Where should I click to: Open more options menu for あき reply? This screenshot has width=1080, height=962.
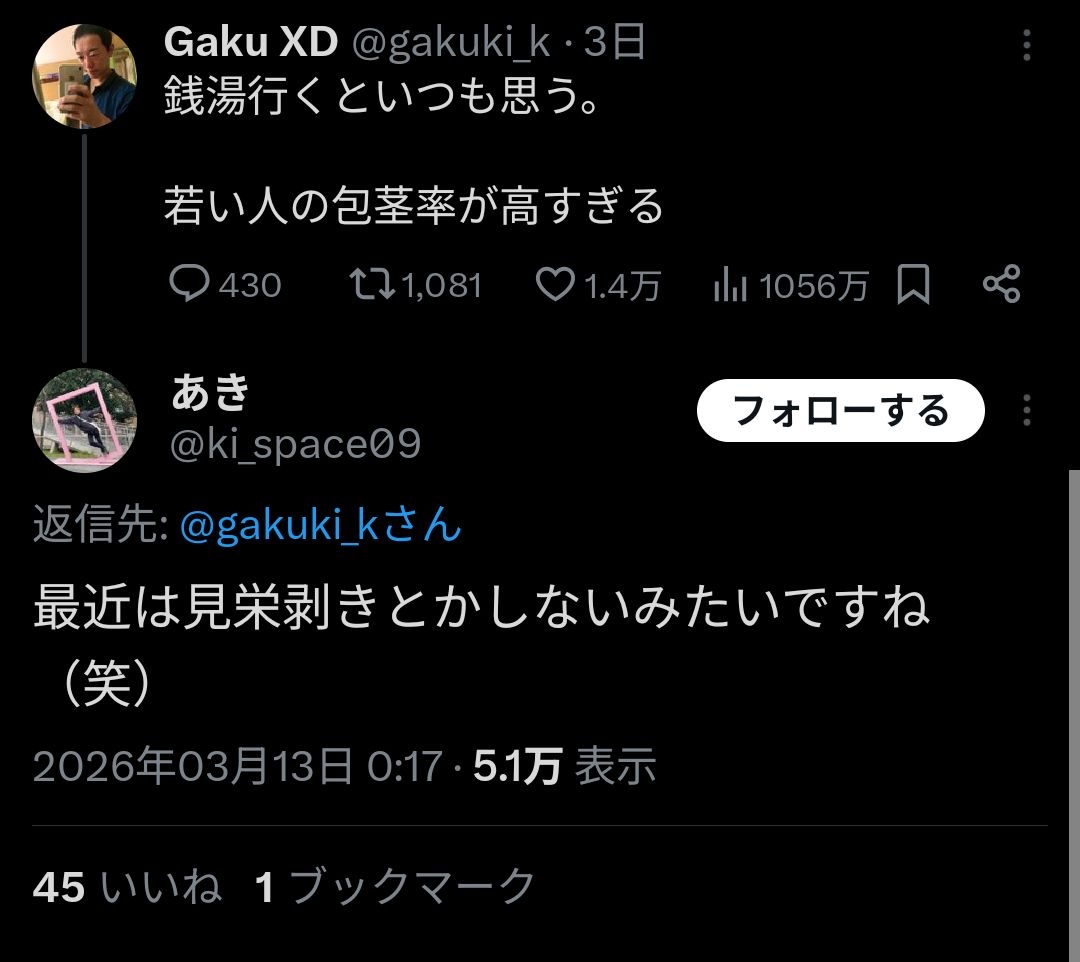coord(1026,410)
